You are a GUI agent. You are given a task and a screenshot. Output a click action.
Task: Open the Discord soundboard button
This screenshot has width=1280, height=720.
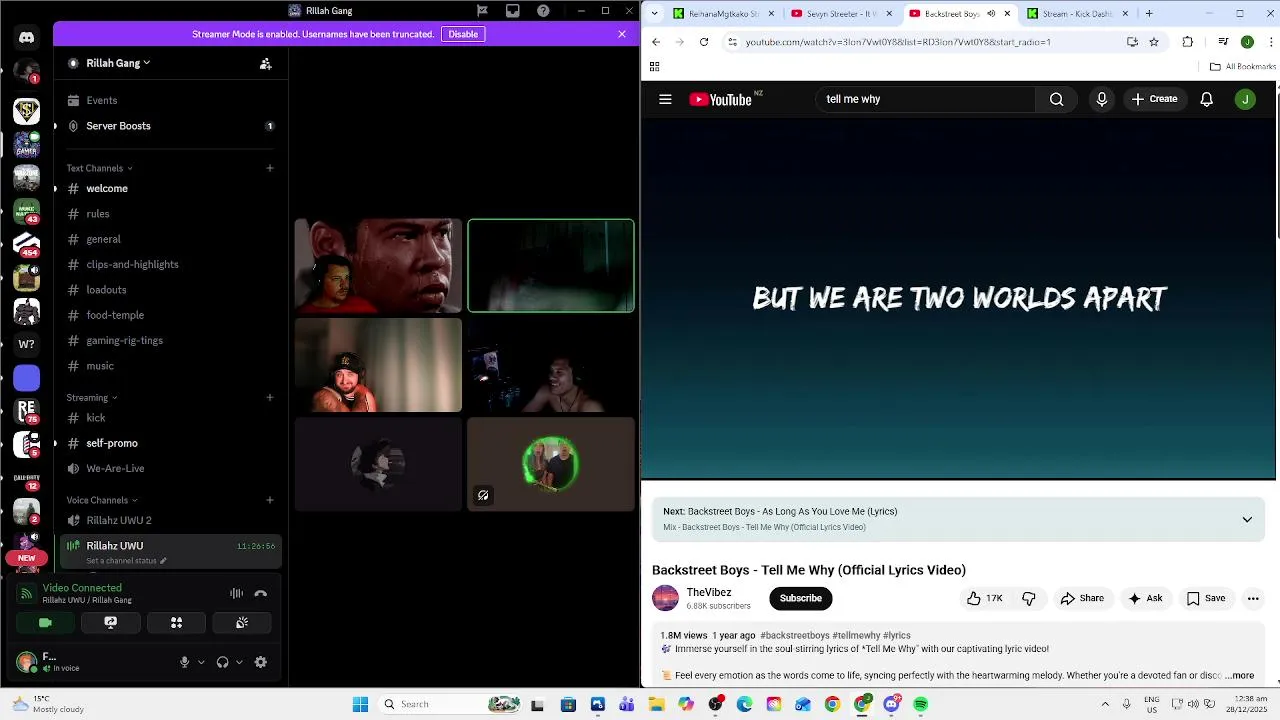point(242,622)
